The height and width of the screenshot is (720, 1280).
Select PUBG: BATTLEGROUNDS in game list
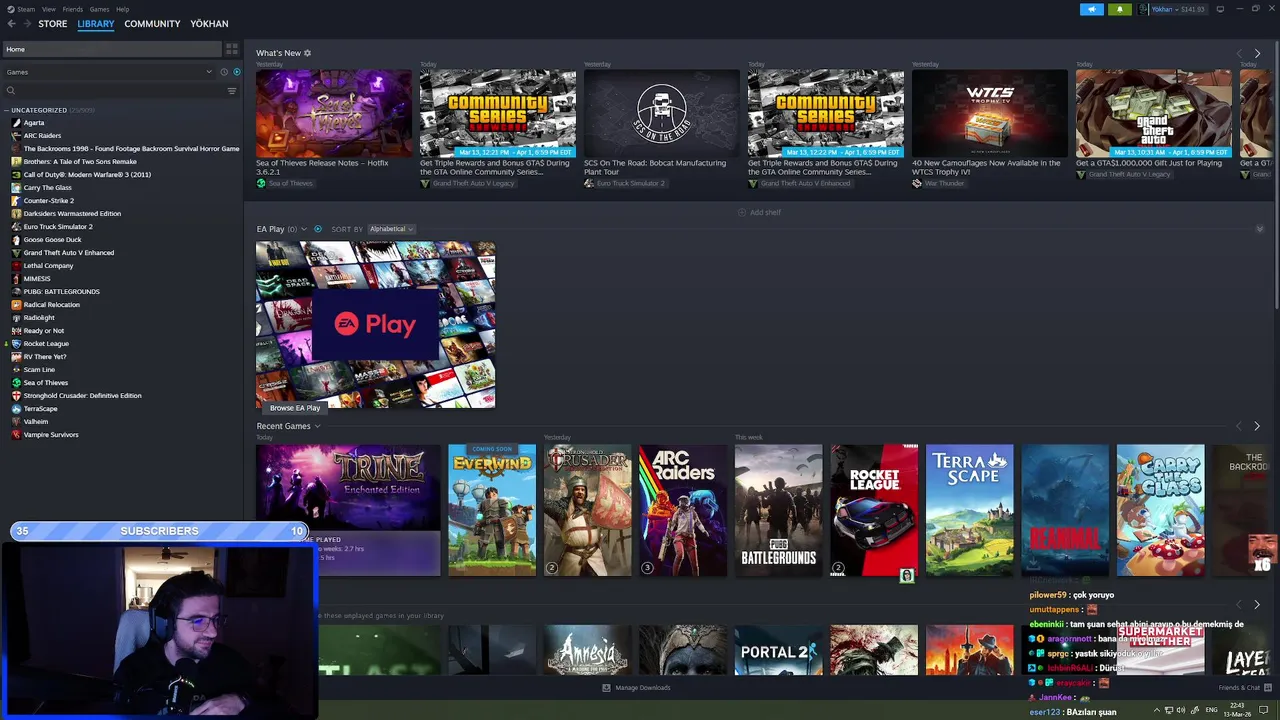tap(61, 291)
